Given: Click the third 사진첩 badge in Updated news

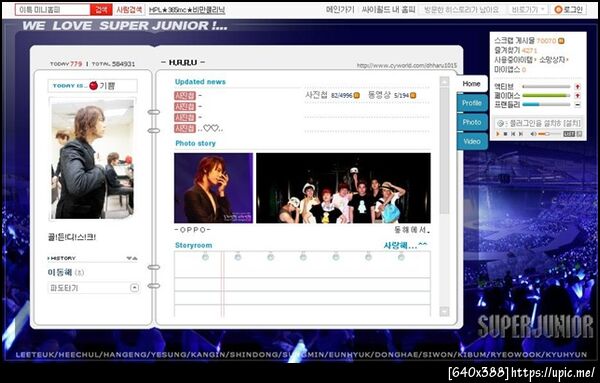Looking at the screenshot, I should click(185, 117).
